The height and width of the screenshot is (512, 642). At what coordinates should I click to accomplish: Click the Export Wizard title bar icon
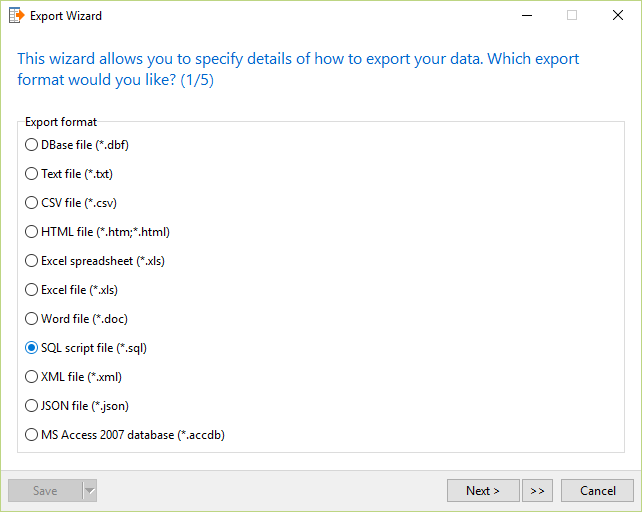click(16, 16)
